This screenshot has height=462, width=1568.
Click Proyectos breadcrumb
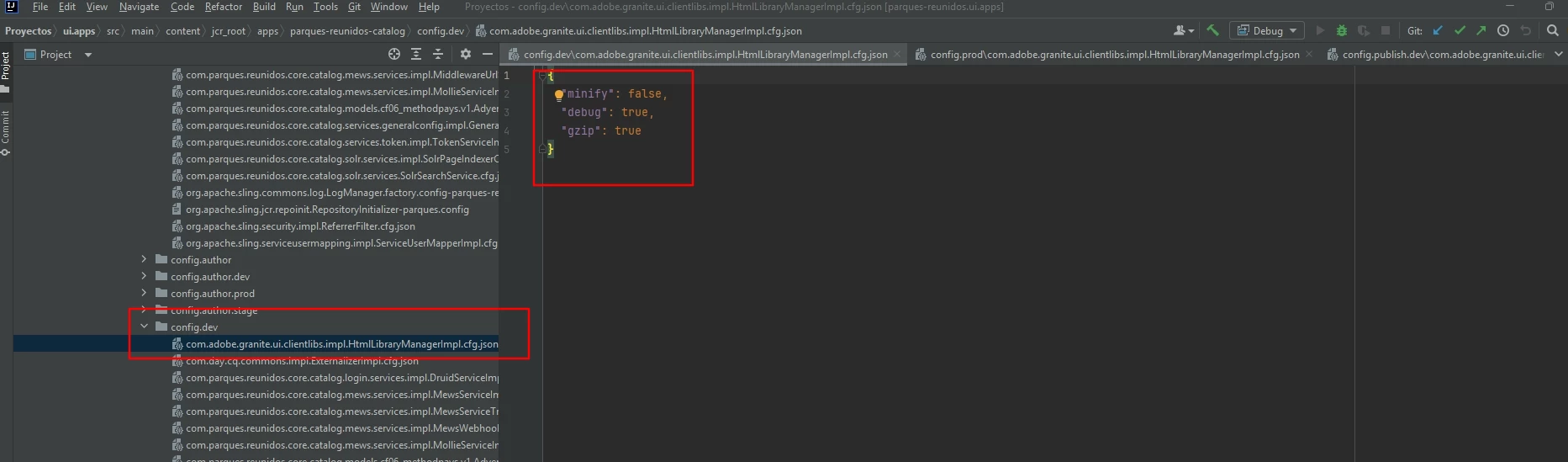(x=29, y=31)
